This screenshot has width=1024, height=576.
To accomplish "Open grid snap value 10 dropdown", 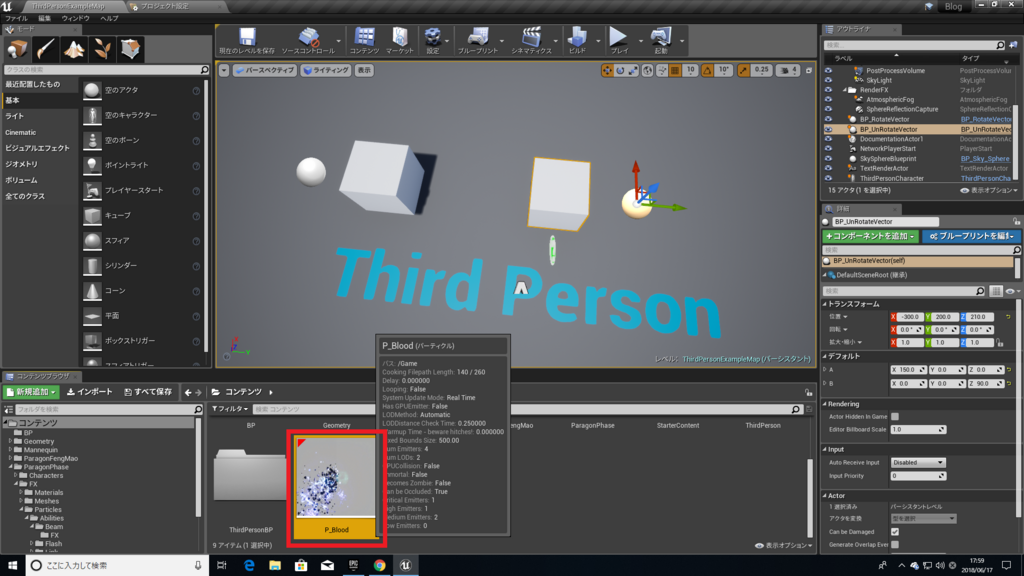I will point(690,70).
